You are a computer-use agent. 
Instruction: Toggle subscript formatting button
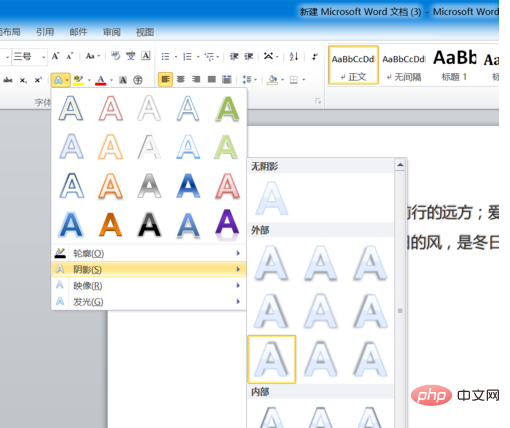23,80
